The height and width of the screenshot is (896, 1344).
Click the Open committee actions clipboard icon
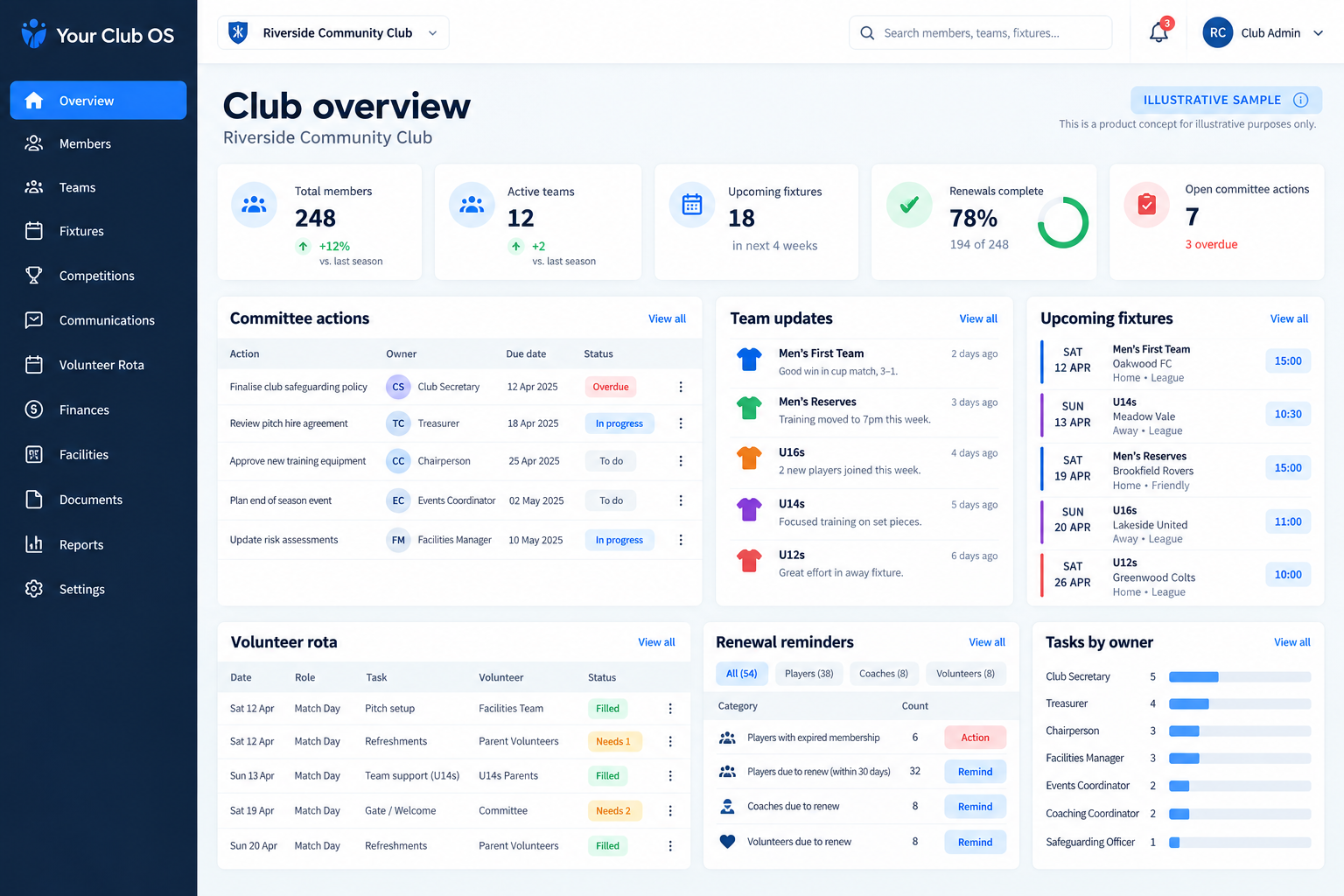(1147, 205)
